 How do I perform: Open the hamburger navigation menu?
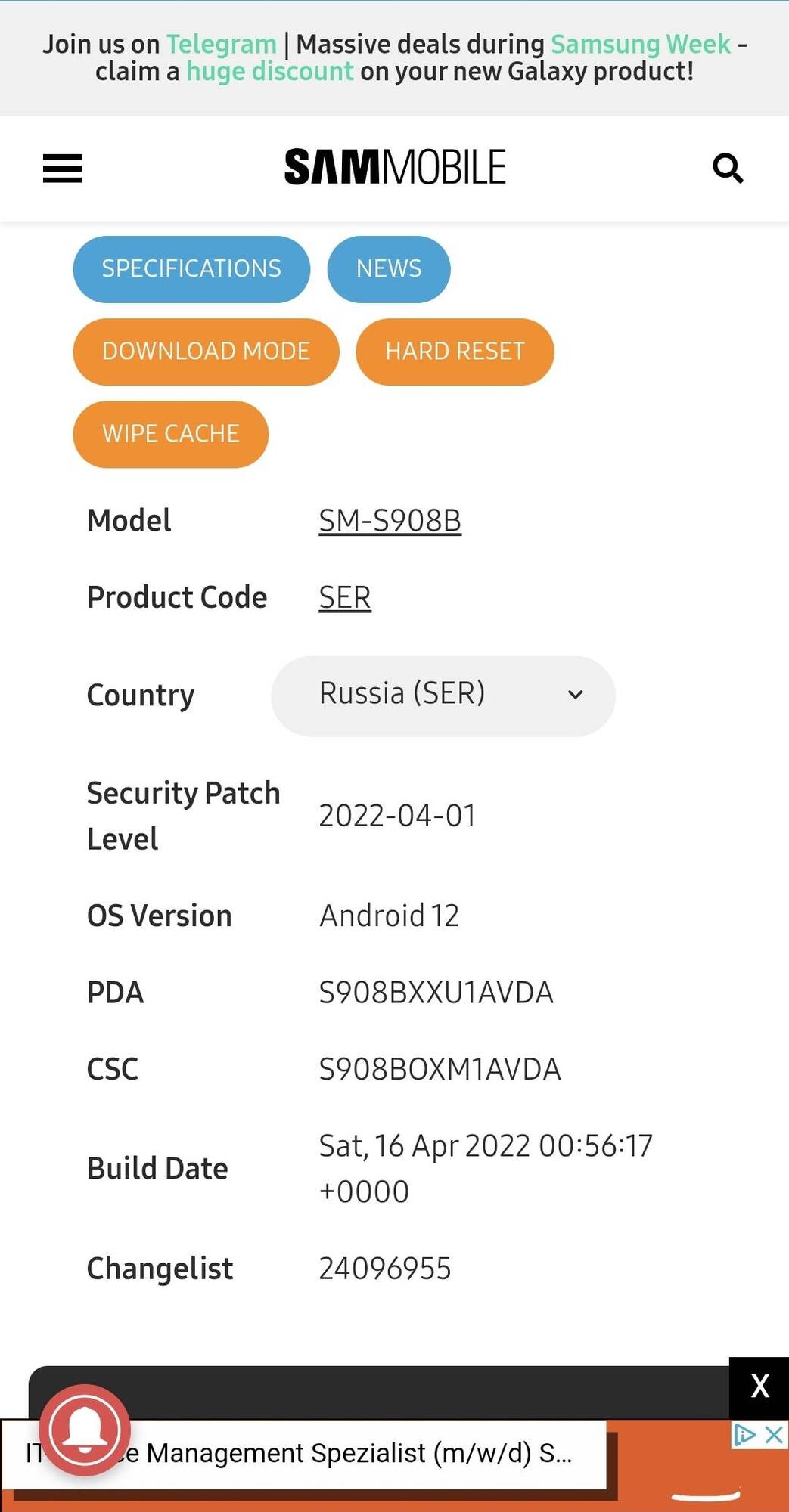pyautogui.click(x=62, y=169)
